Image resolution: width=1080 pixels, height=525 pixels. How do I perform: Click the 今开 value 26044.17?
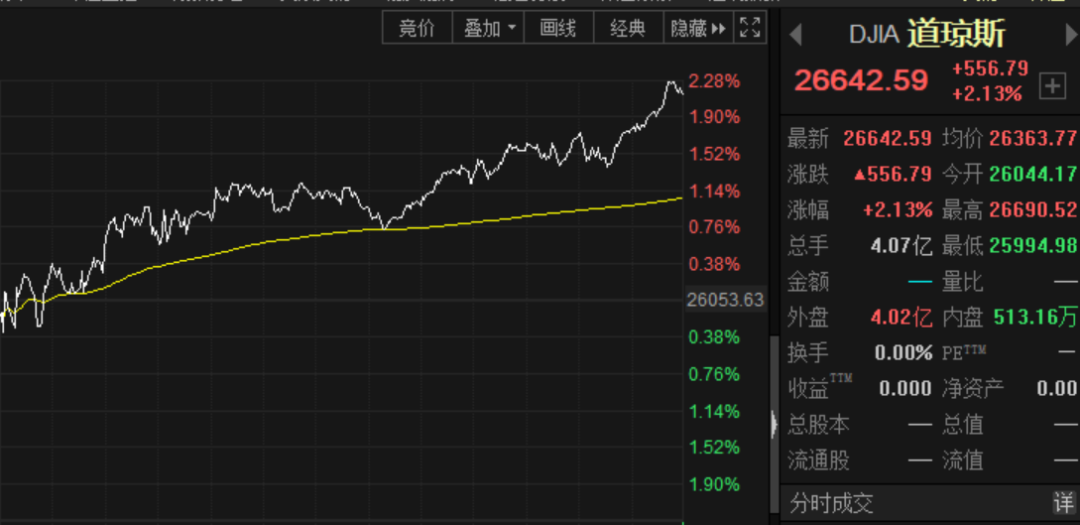(x=1032, y=174)
